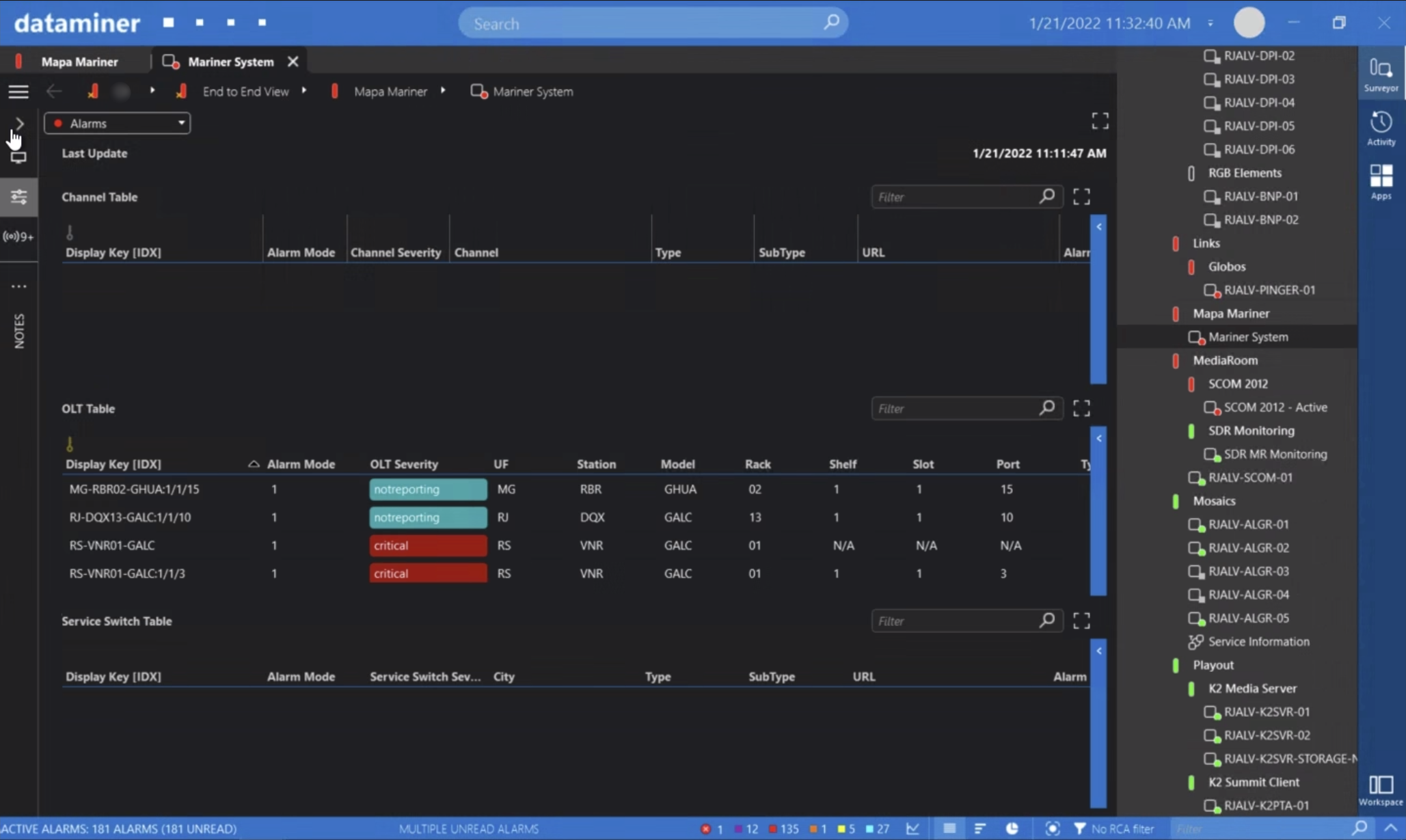This screenshot has height=840, width=1406.
Task: Select the settings sliders icon in left sidebar
Action: click(x=18, y=197)
